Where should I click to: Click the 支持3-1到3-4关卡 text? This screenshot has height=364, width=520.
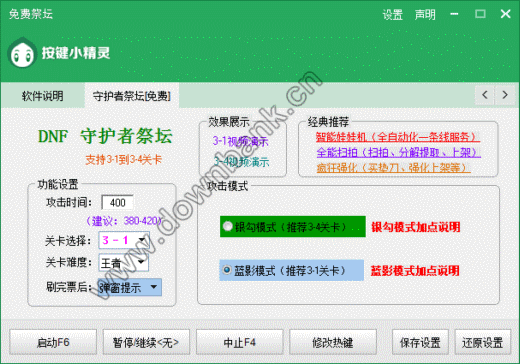click(x=124, y=160)
